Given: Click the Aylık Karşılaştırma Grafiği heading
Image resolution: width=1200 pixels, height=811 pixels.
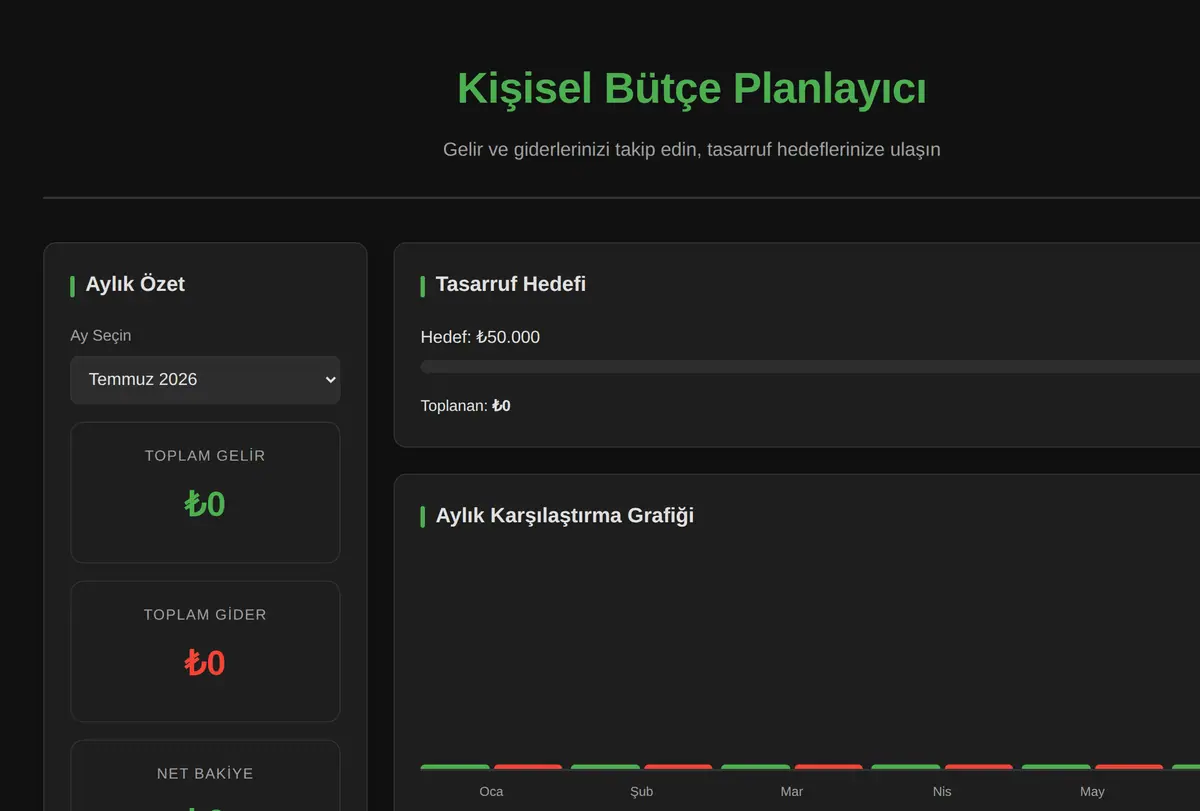Looking at the screenshot, I should (x=565, y=516).
